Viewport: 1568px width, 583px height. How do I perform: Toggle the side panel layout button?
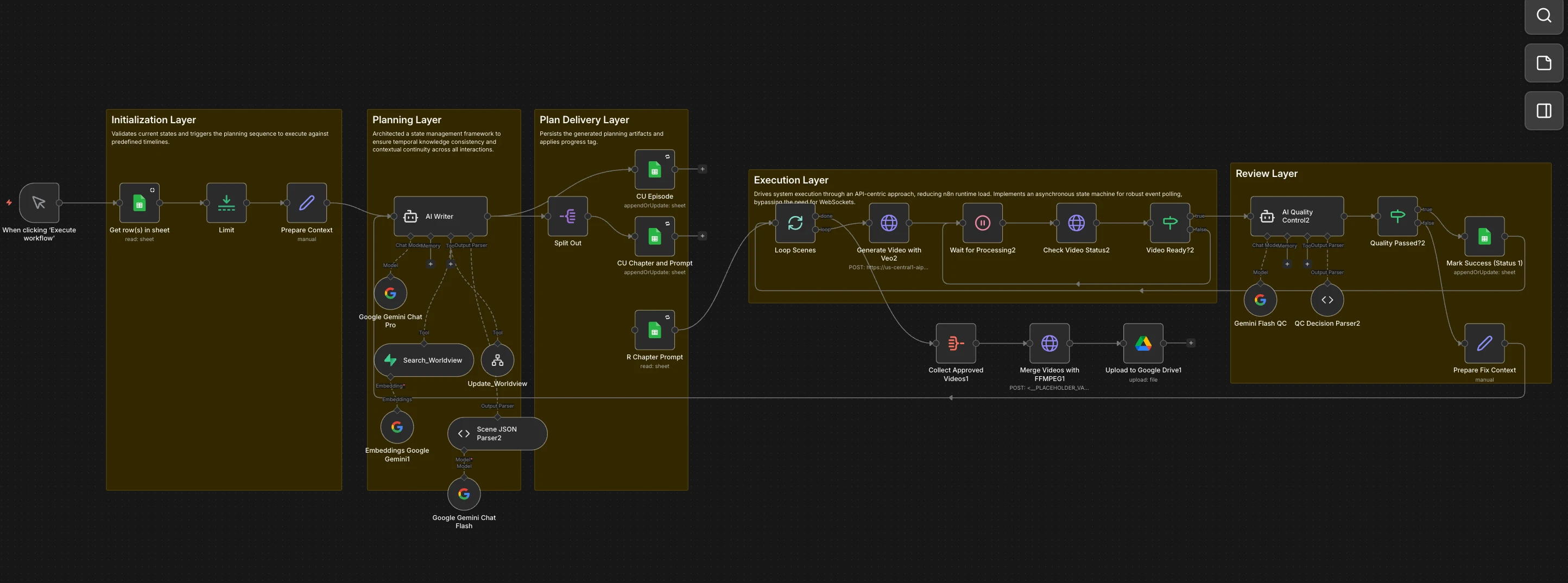click(1544, 111)
